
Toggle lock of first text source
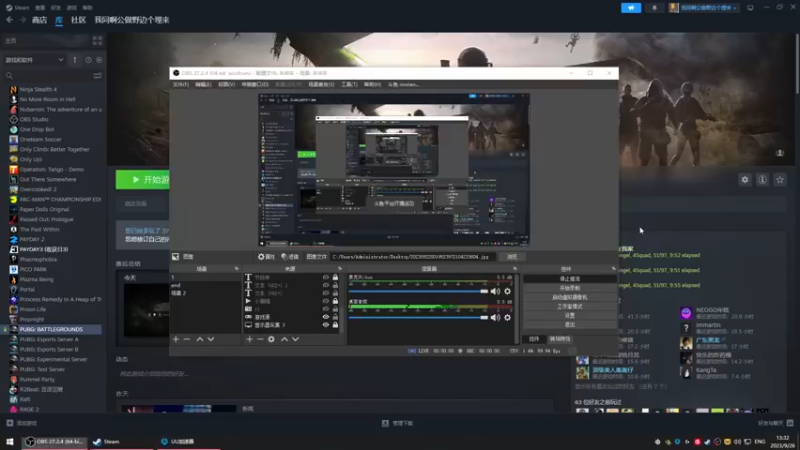click(335, 278)
